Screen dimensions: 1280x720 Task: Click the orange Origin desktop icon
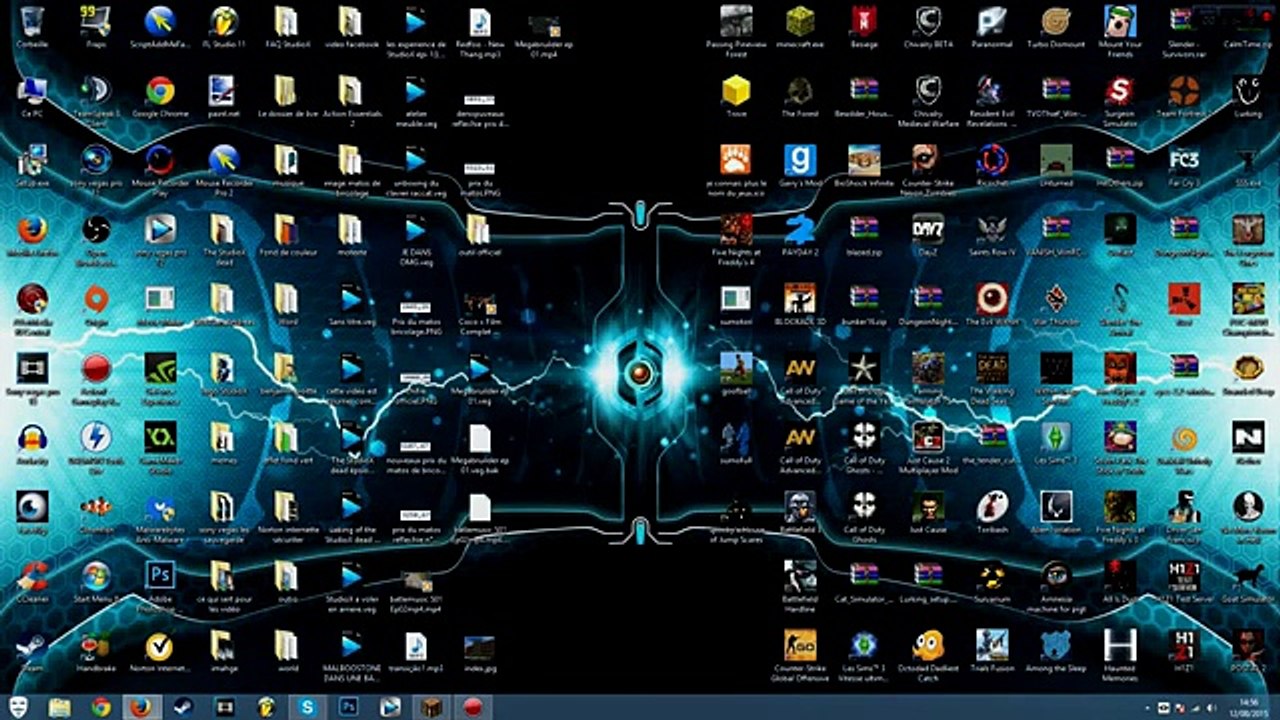tap(96, 298)
